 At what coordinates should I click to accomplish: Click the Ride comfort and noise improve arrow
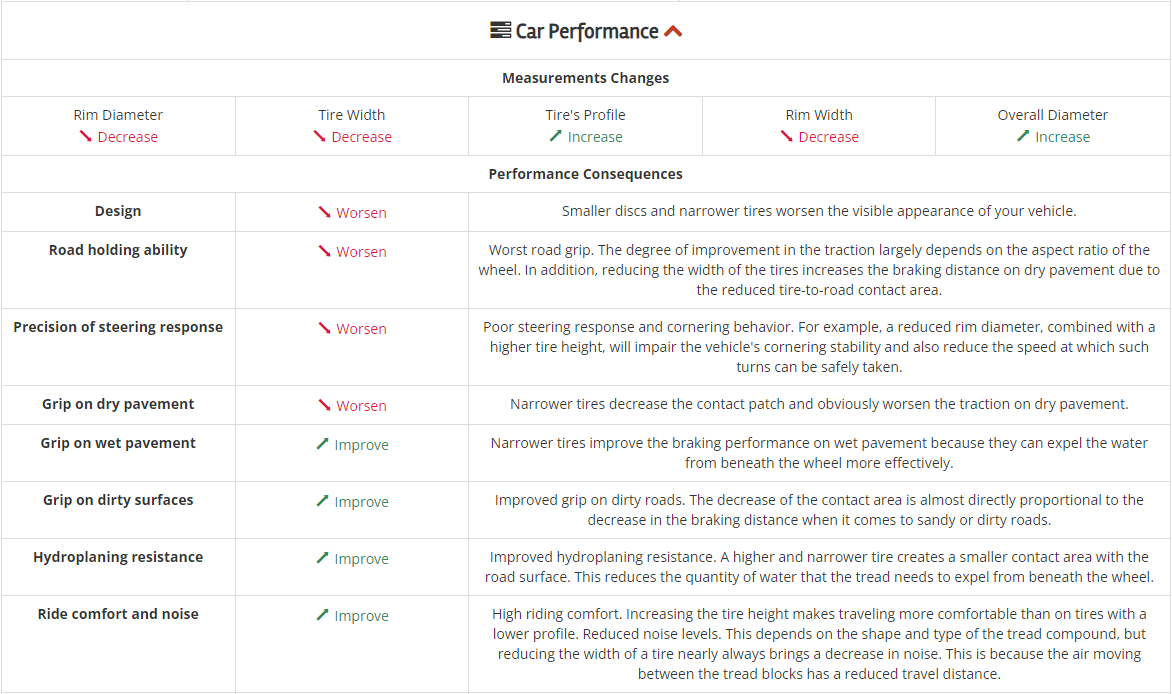(323, 615)
